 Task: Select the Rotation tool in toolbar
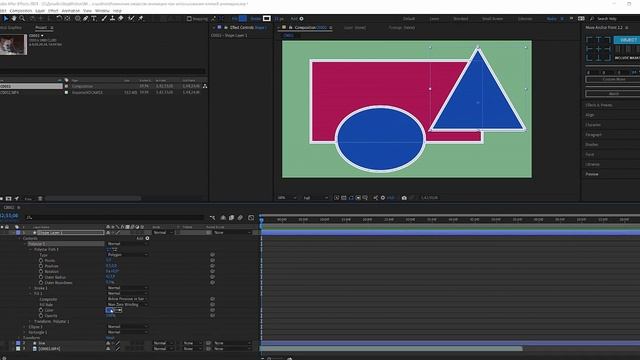tap(59, 18)
